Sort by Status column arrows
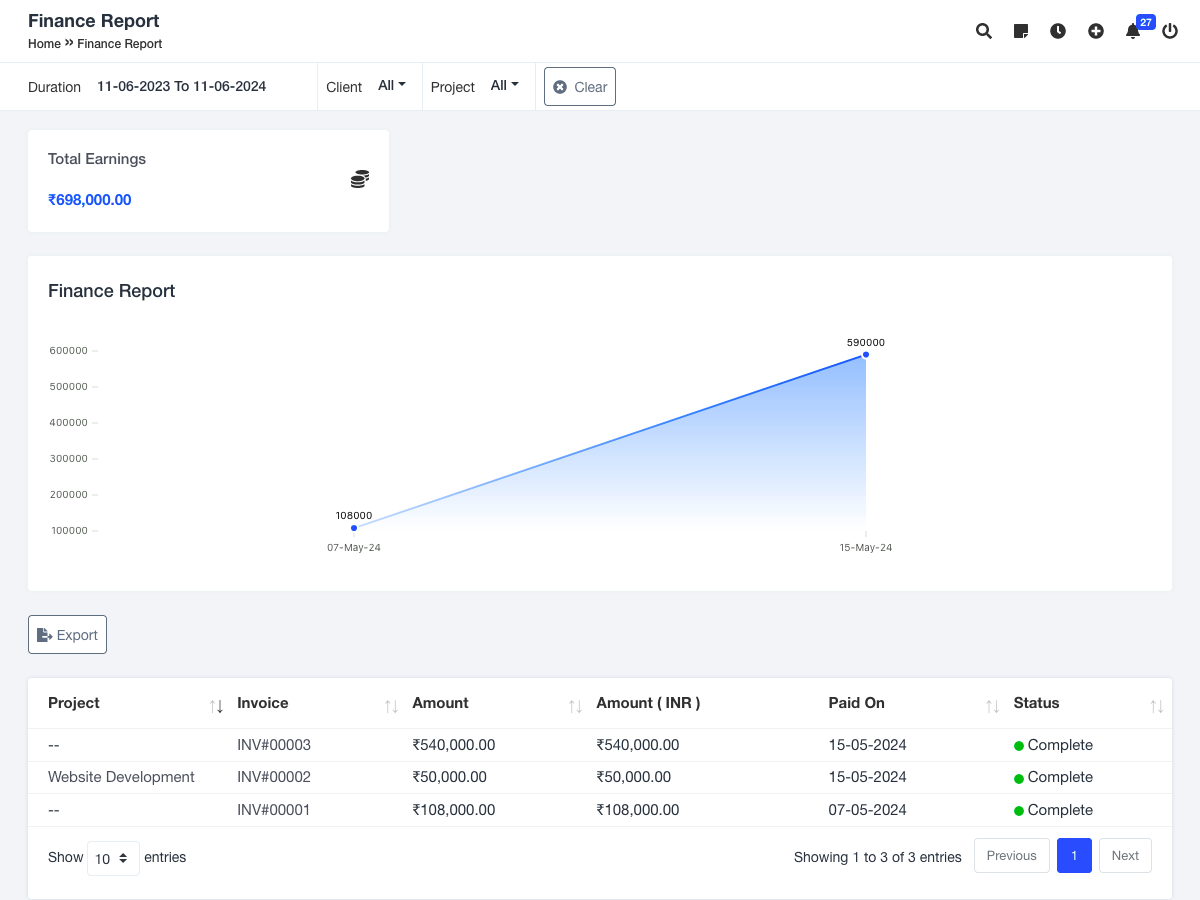 [1156, 706]
